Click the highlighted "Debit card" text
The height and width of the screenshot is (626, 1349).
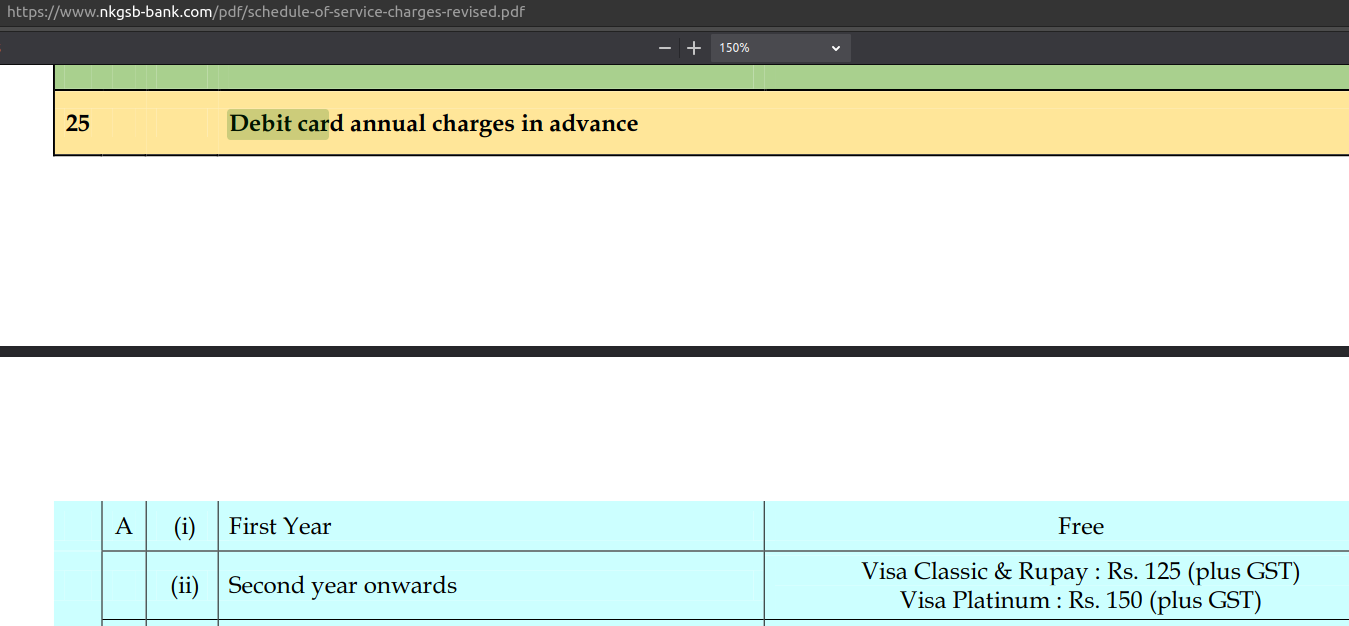tap(278, 124)
